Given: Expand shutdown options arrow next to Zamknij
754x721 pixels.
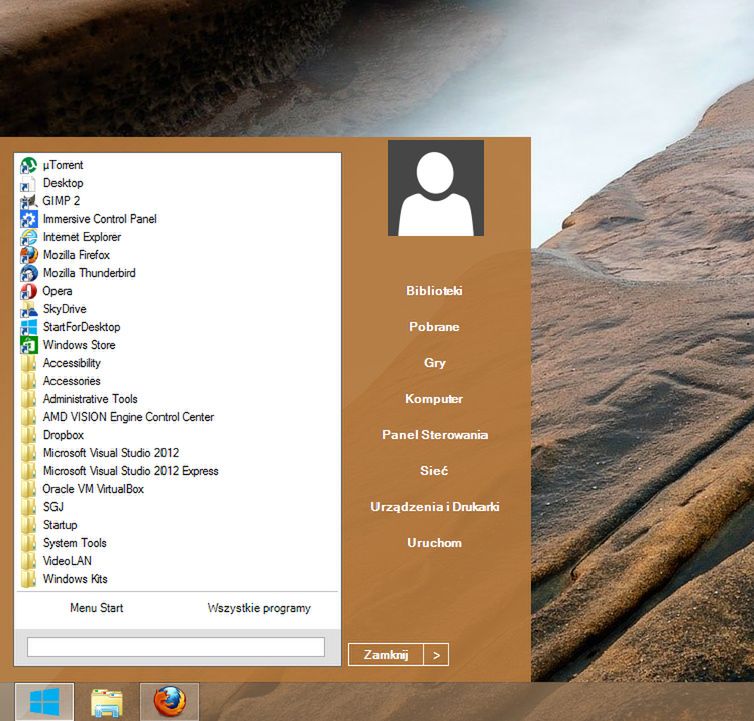Looking at the screenshot, I should click(x=436, y=655).
